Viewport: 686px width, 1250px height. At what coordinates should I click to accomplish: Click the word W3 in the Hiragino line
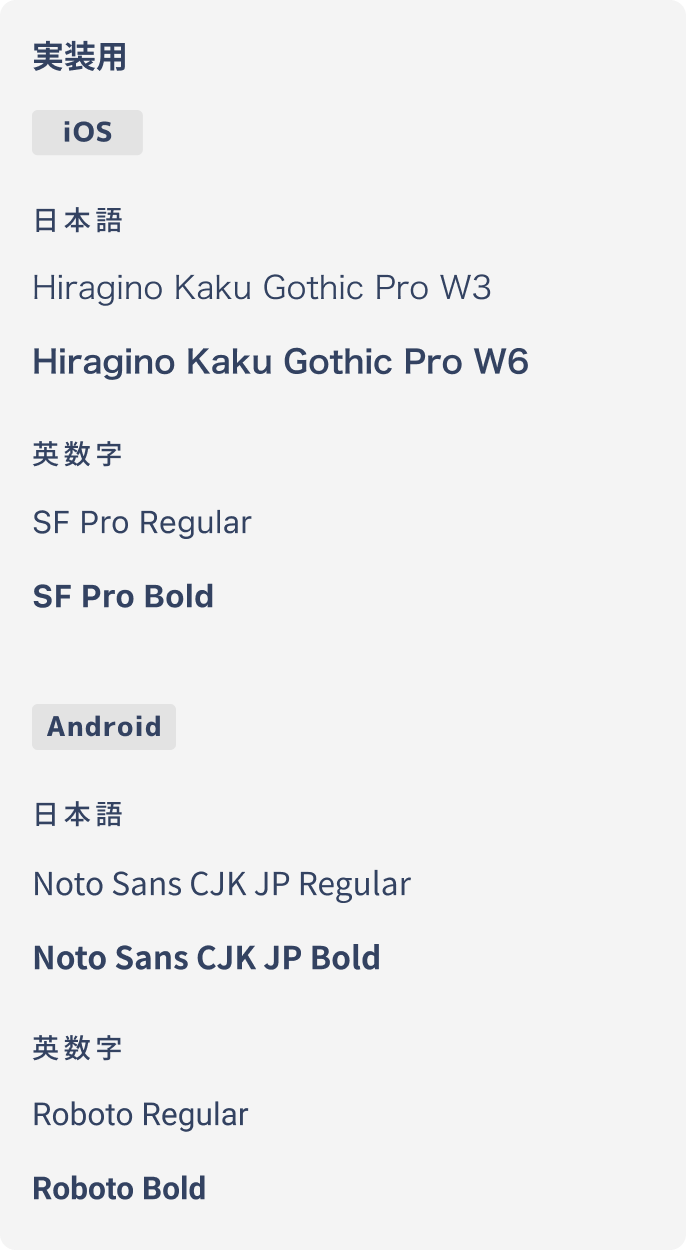point(465,289)
